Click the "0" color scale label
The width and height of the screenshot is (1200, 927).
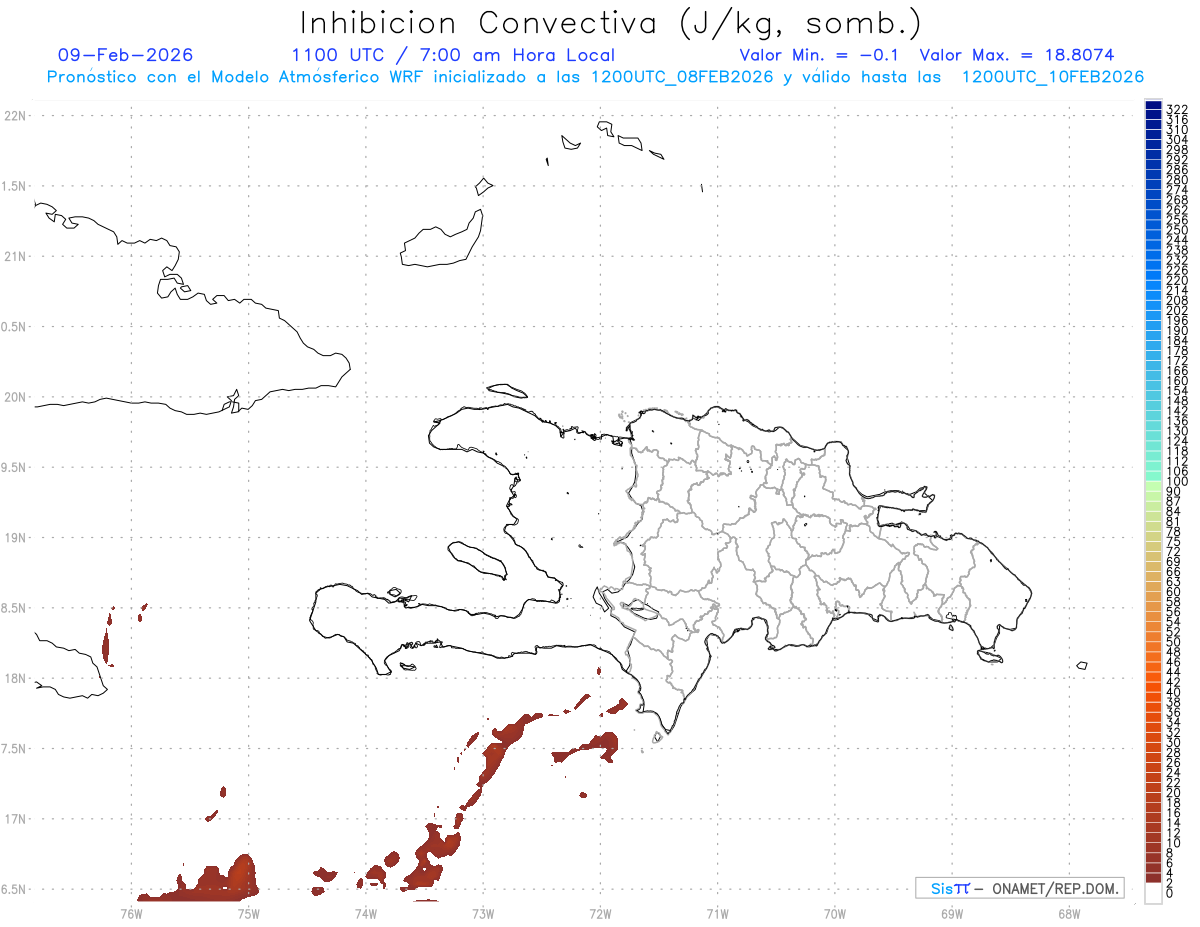[x=1170, y=892]
